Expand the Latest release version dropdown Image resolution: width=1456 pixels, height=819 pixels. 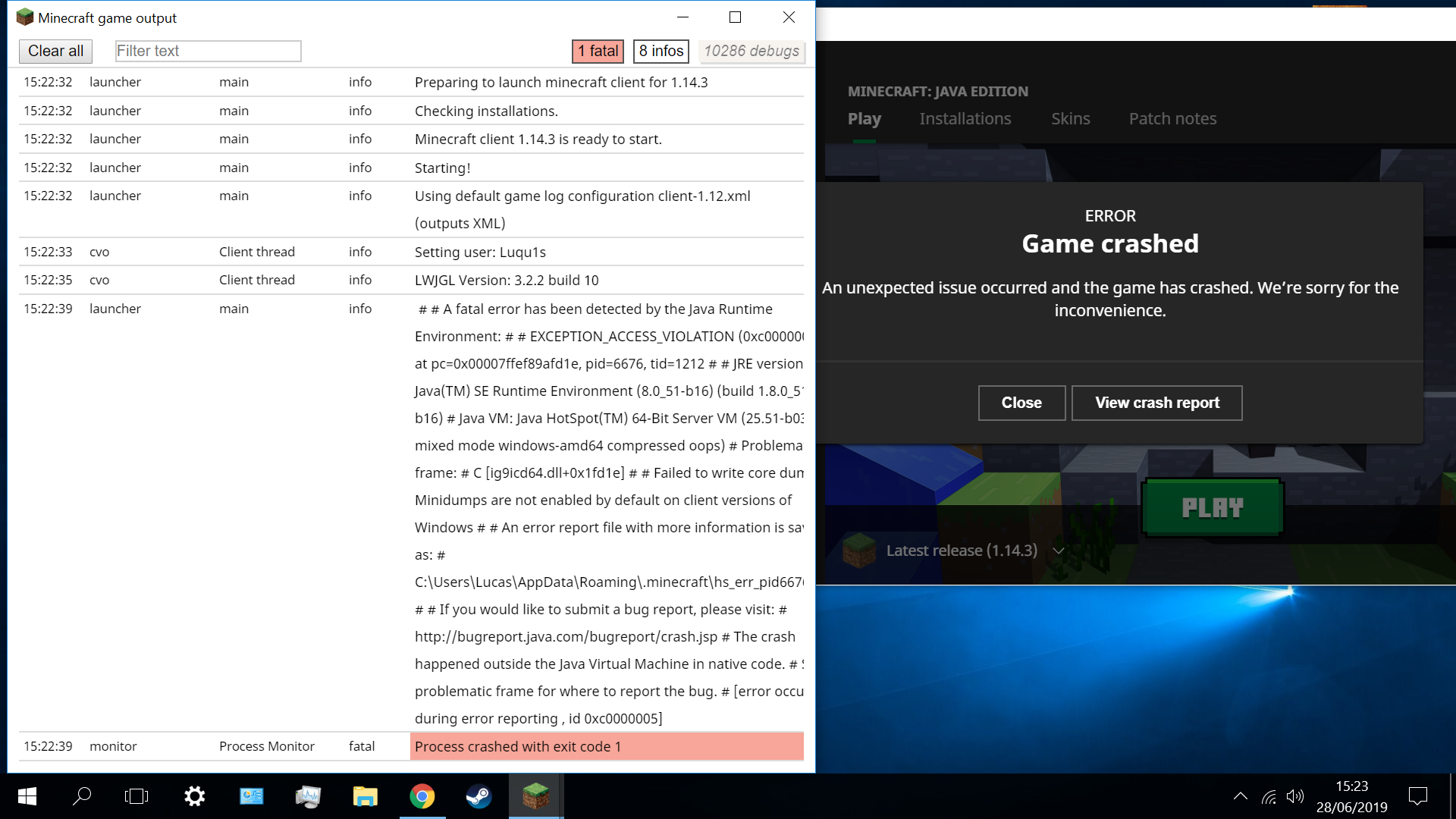coord(1058,551)
